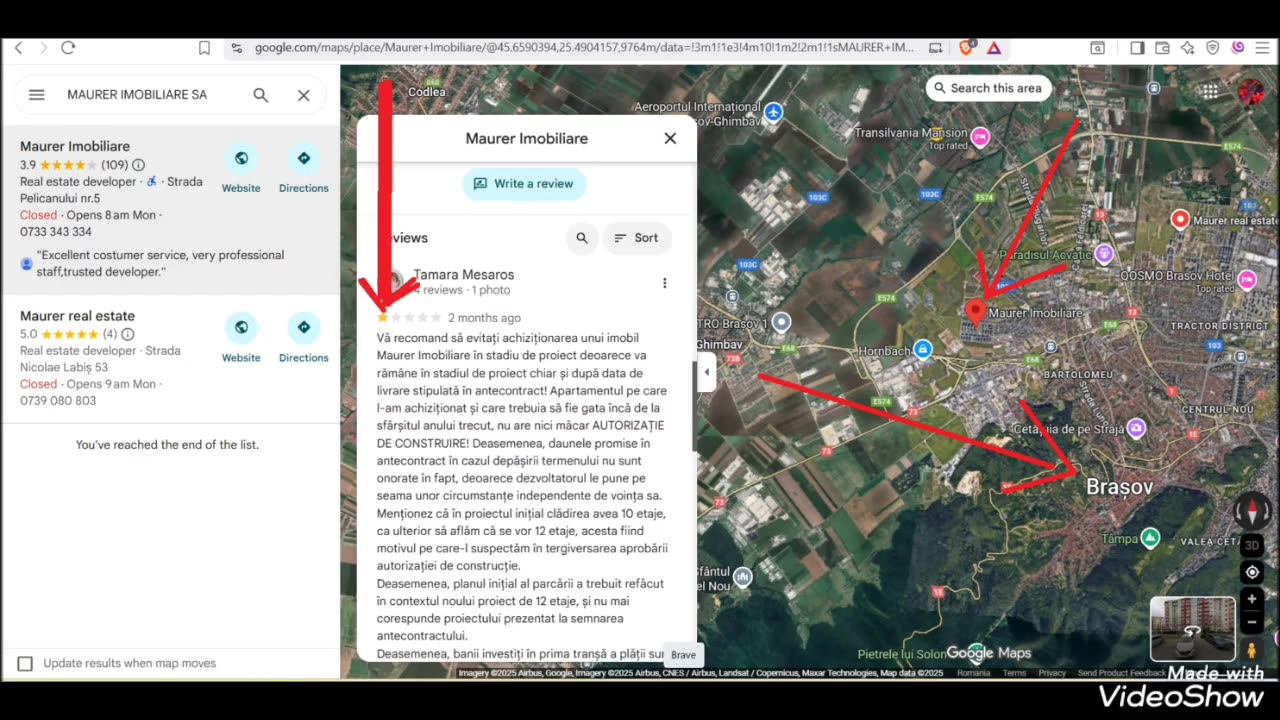This screenshot has height=720, width=1280.
Task: Show rating info for Maurer real estate
Action: [127, 334]
